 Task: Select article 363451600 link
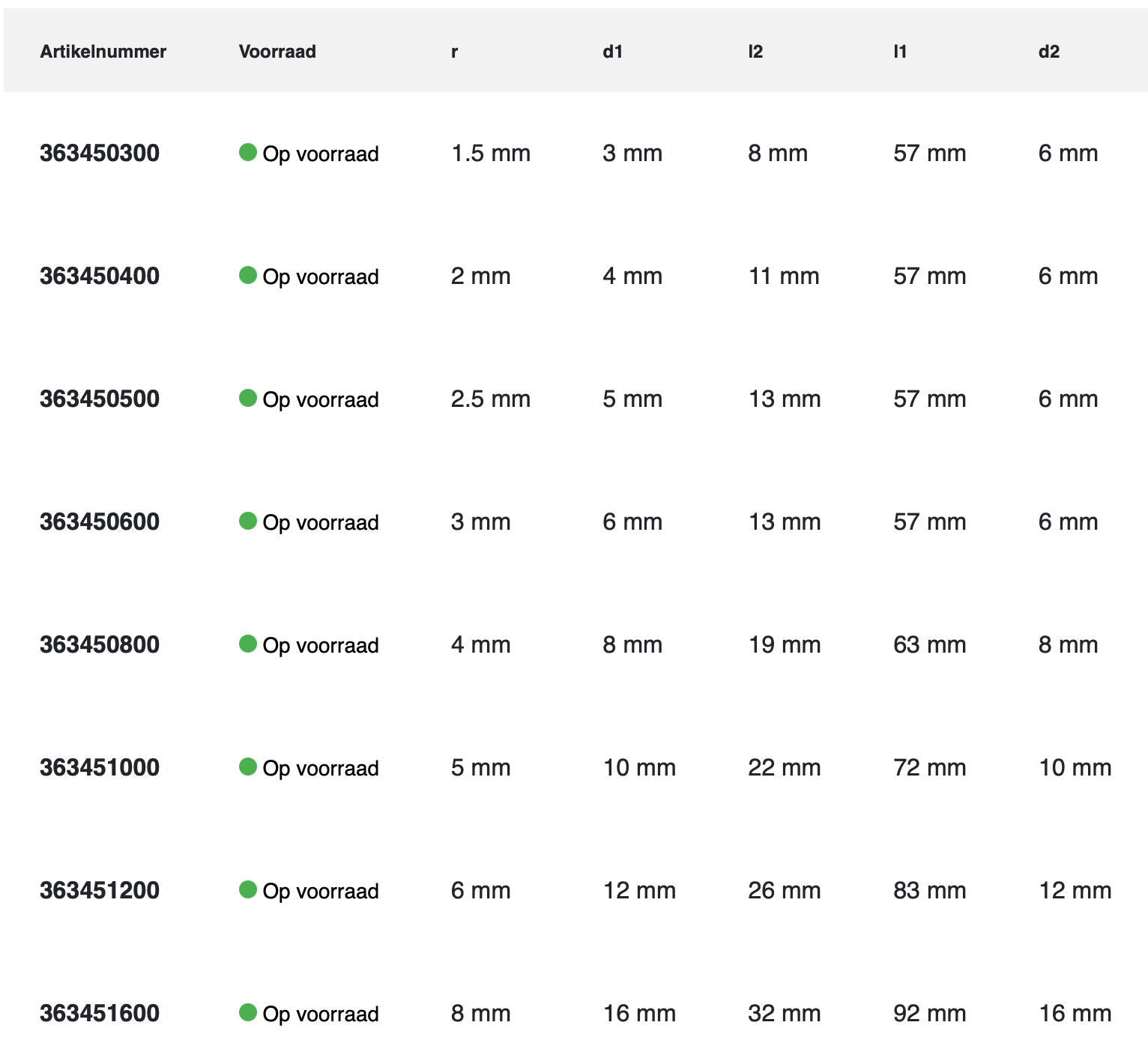pos(100,1014)
